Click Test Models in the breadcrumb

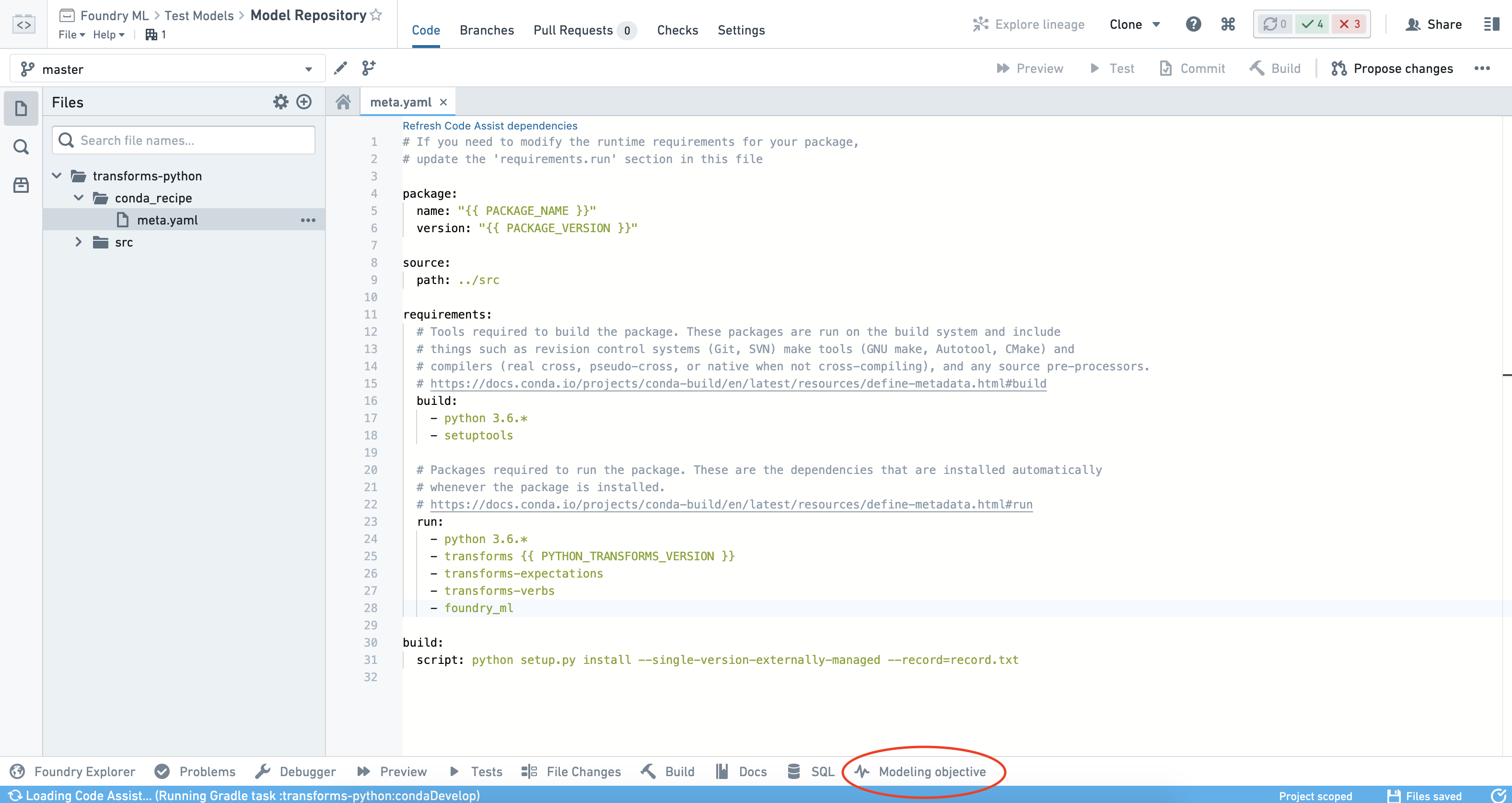(199, 16)
